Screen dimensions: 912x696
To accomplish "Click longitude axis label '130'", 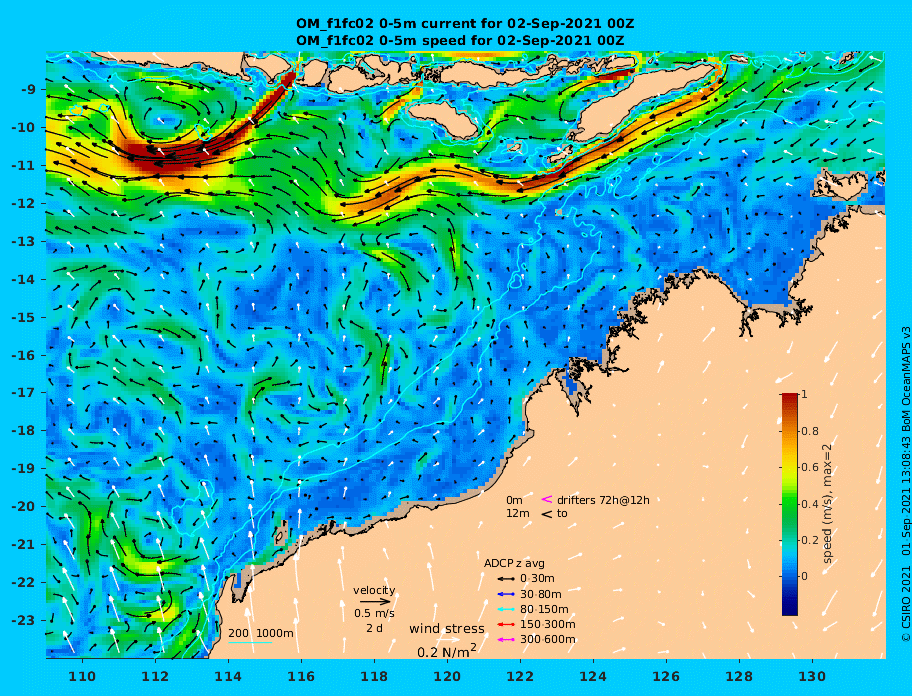I will point(812,676).
